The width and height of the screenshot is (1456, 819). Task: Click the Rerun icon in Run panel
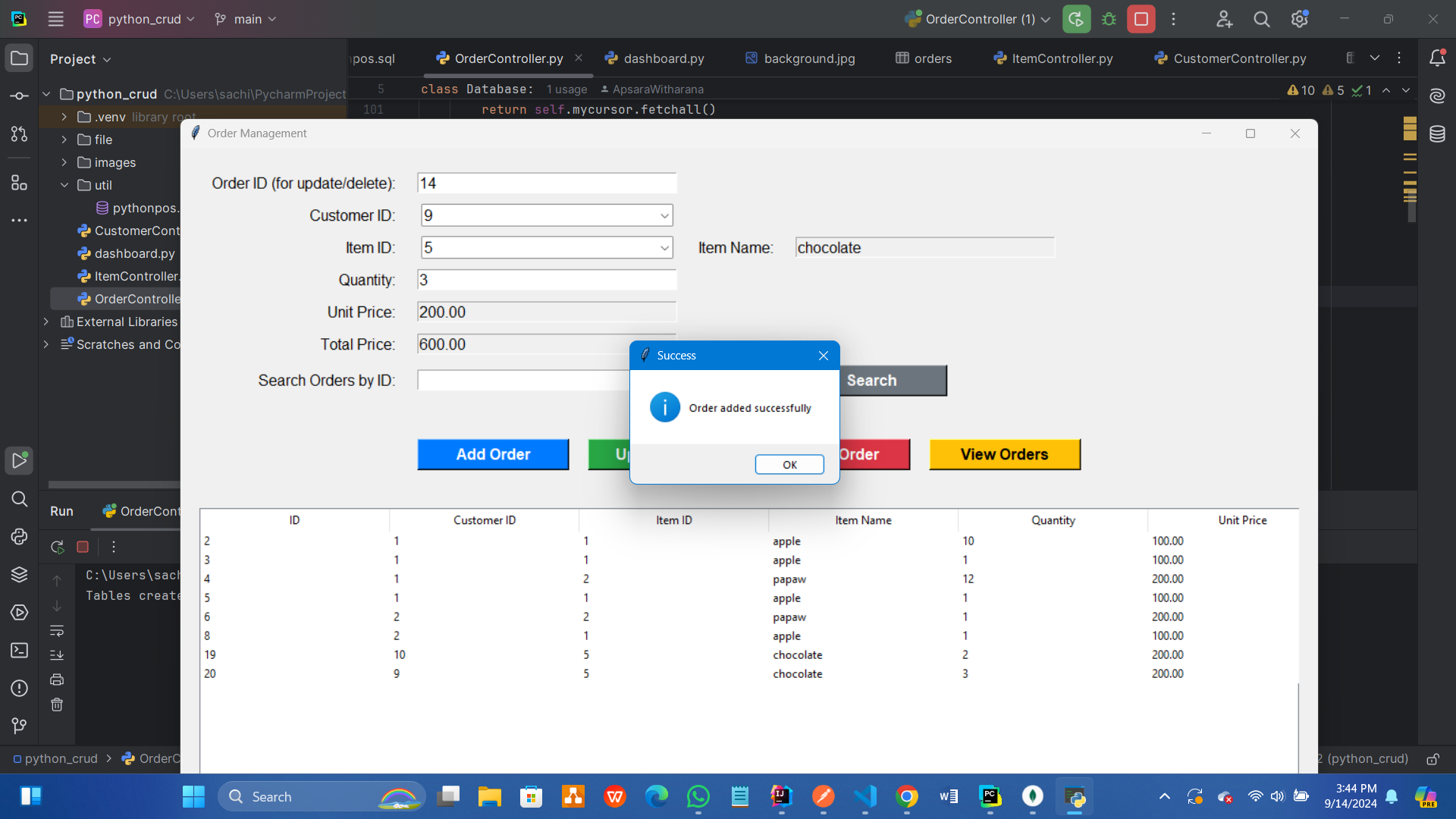(x=57, y=547)
